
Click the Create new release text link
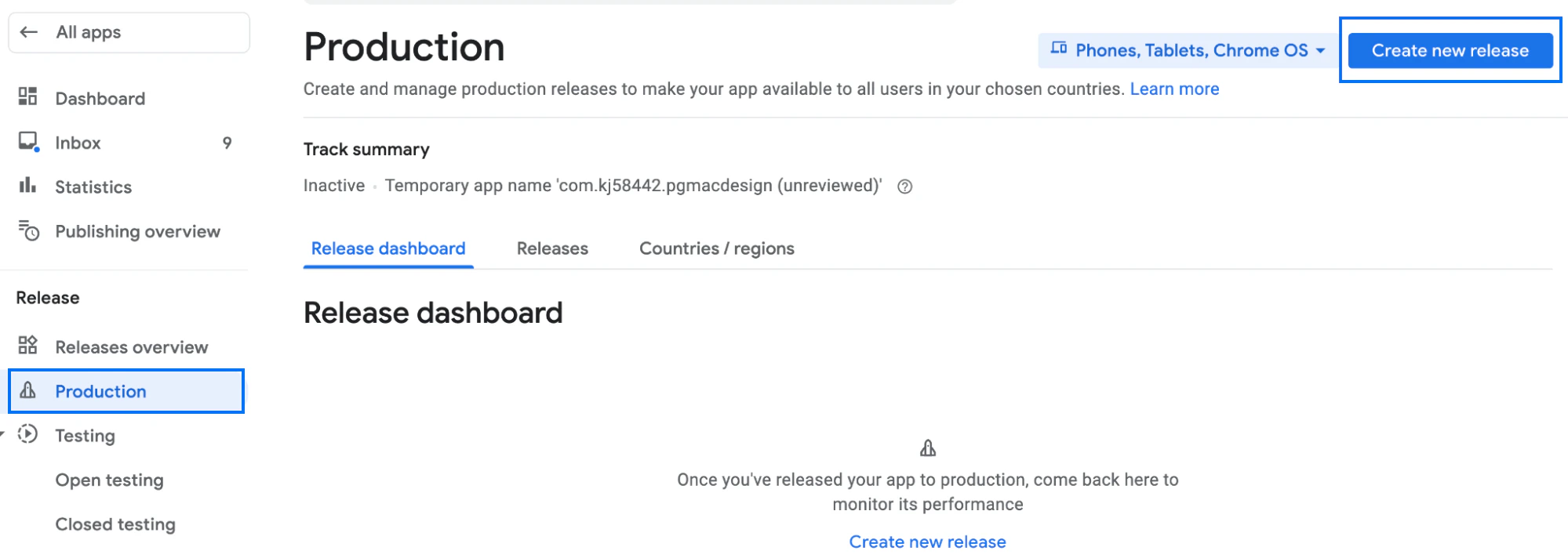927,542
